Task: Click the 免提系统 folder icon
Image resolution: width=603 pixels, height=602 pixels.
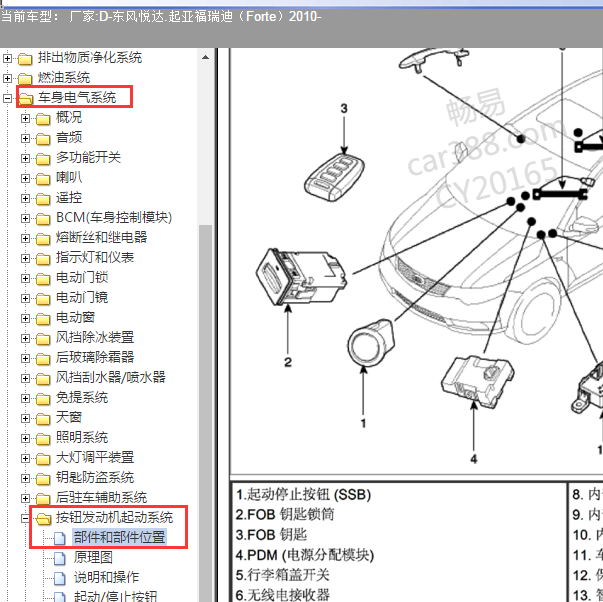Action: (43, 399)
